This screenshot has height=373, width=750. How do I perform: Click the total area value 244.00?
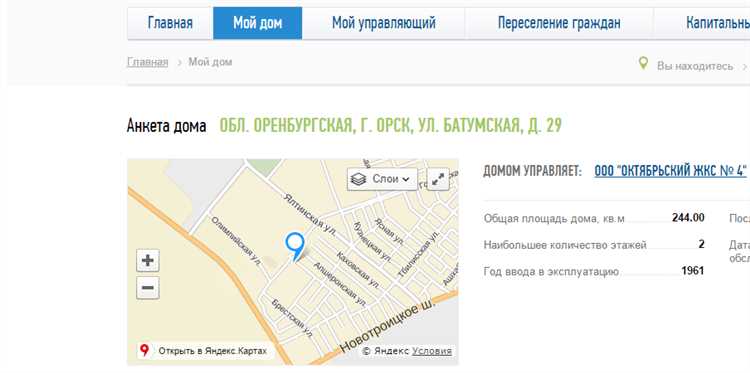tap(688, 218)
